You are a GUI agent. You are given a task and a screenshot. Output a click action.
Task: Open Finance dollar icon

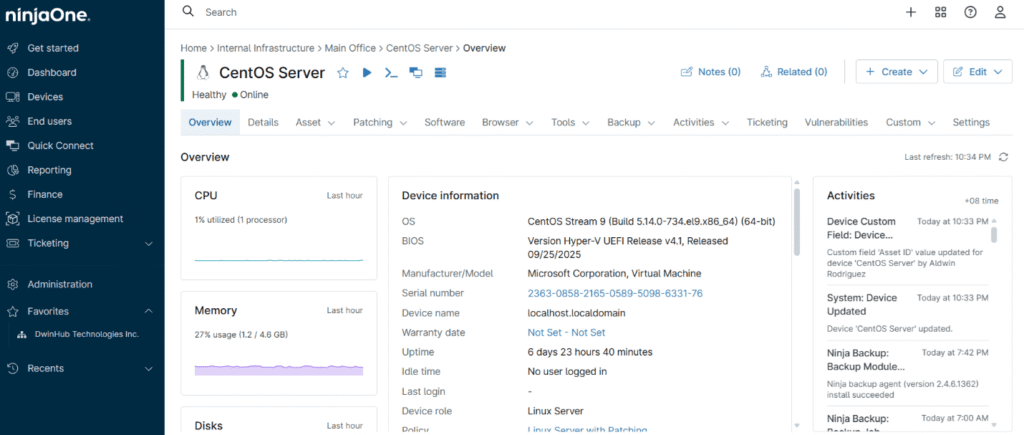click(12, 195)
